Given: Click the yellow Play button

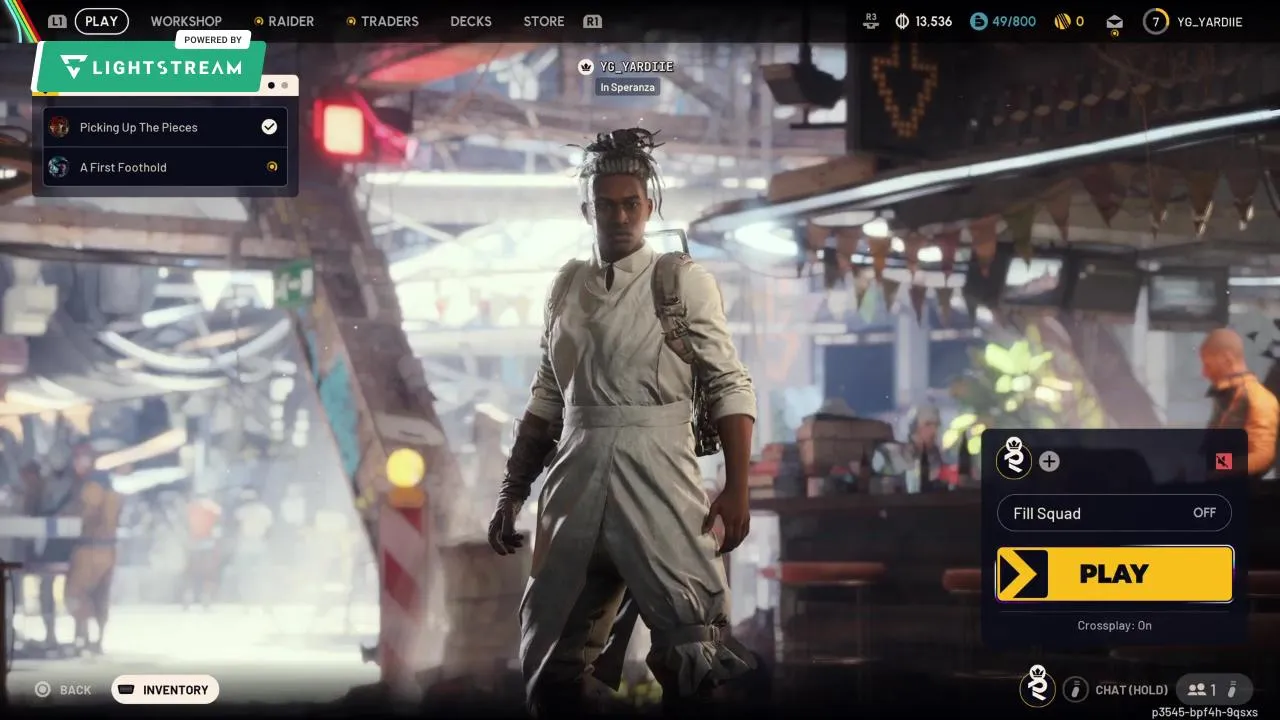Looking at the screenshot, I should coord(1114,574).
